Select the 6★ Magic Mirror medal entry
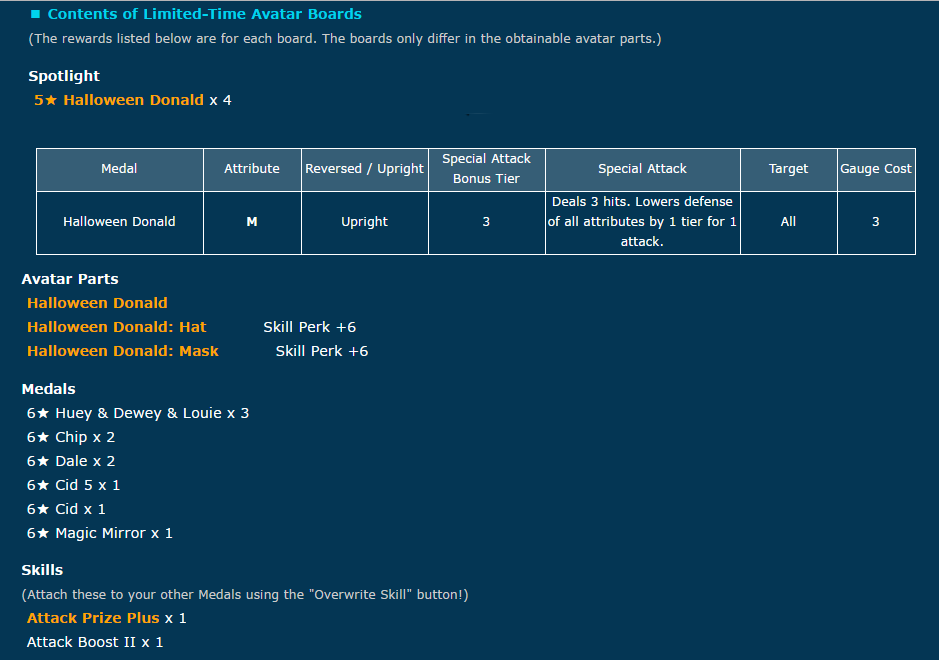The image size is (939, 660). [x=100, y=533]
